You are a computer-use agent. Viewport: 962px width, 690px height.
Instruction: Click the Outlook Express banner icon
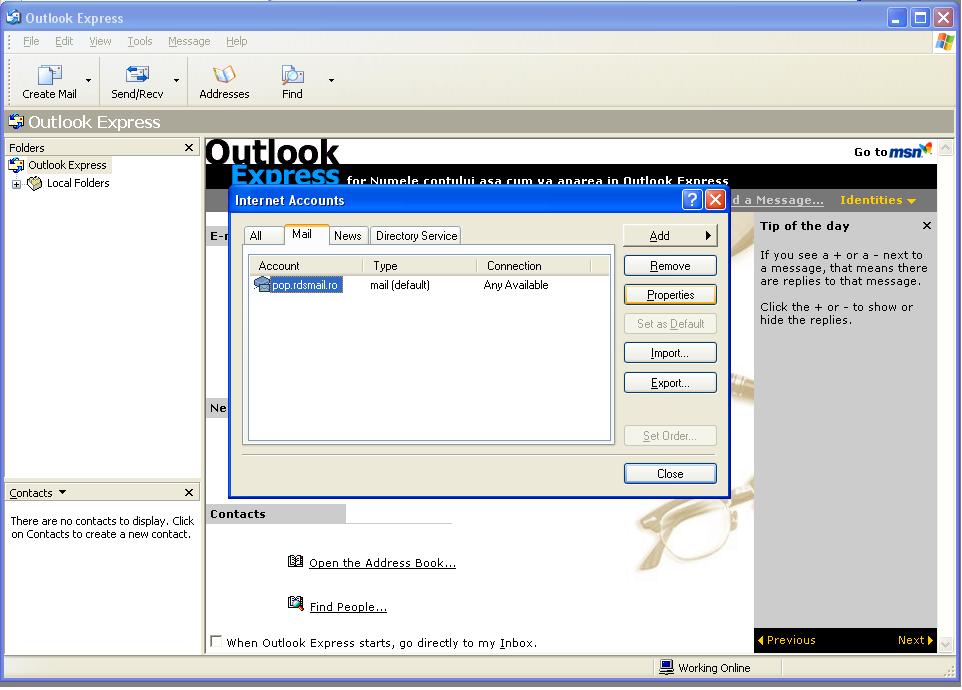[16, 121]
